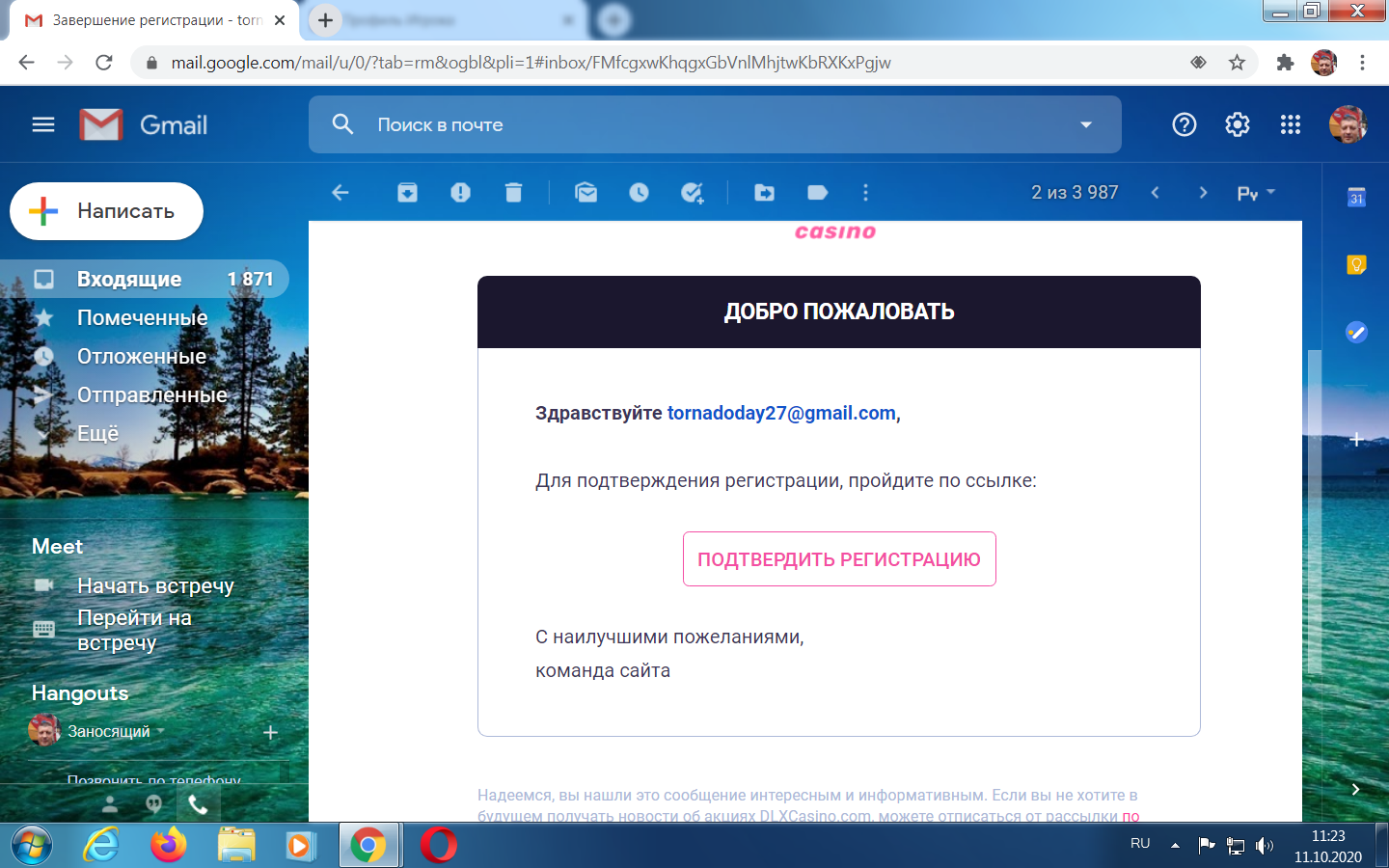The image size is (1389, 868).
Task: Hide the side panel chevron
Action: coord(1355,789)
